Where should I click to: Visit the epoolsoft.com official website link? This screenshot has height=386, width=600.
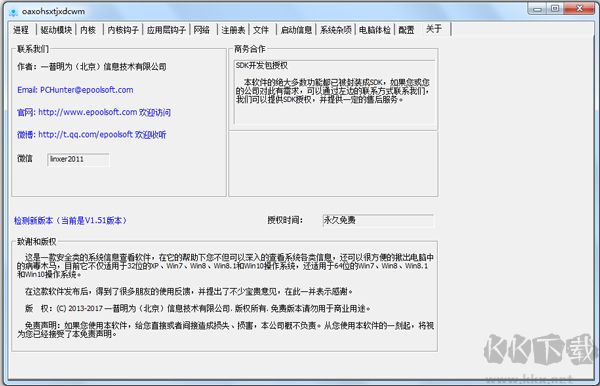(x=94, y=112)
